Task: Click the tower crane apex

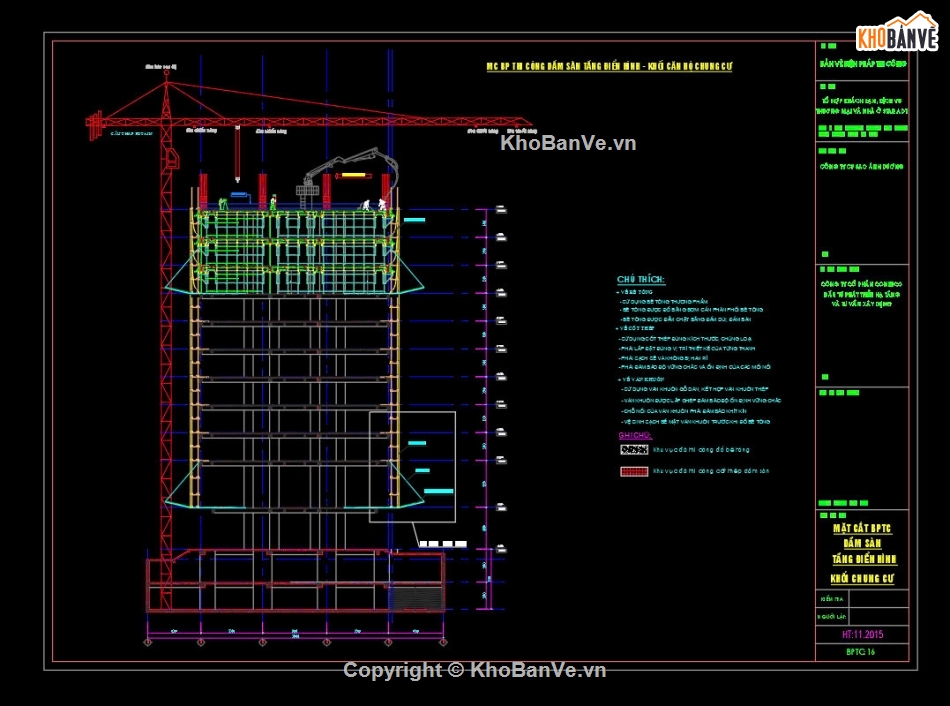Action: (x=166, y=83)
